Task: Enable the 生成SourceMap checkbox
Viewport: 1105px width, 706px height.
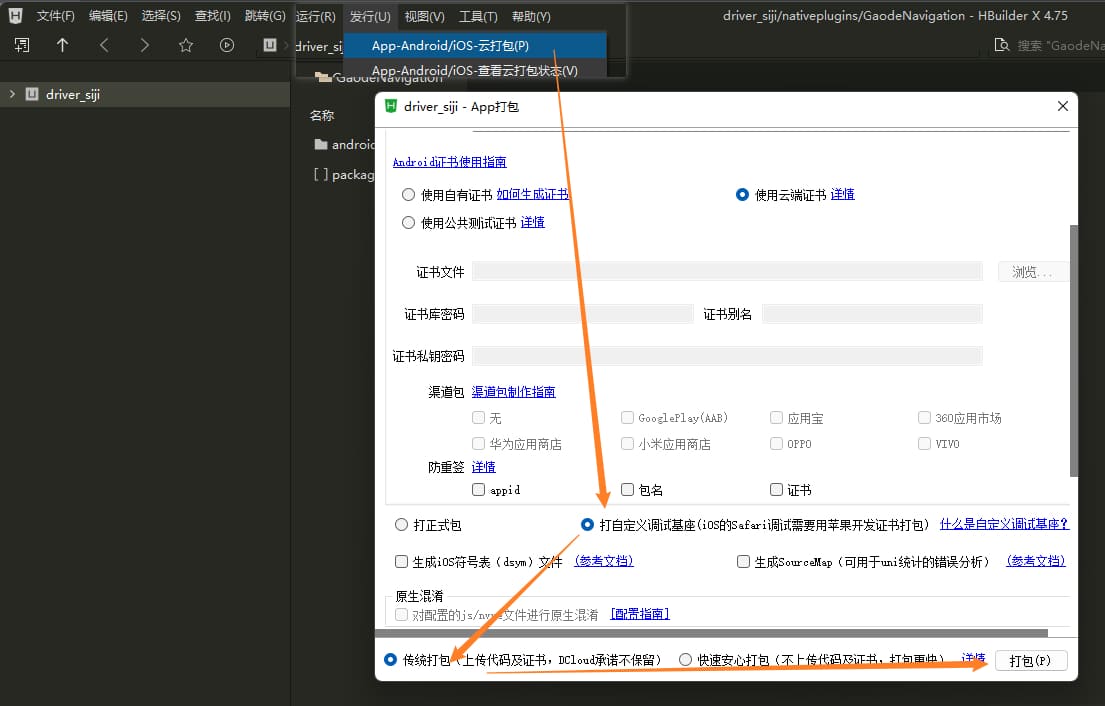Action: (x=743, y=562)
